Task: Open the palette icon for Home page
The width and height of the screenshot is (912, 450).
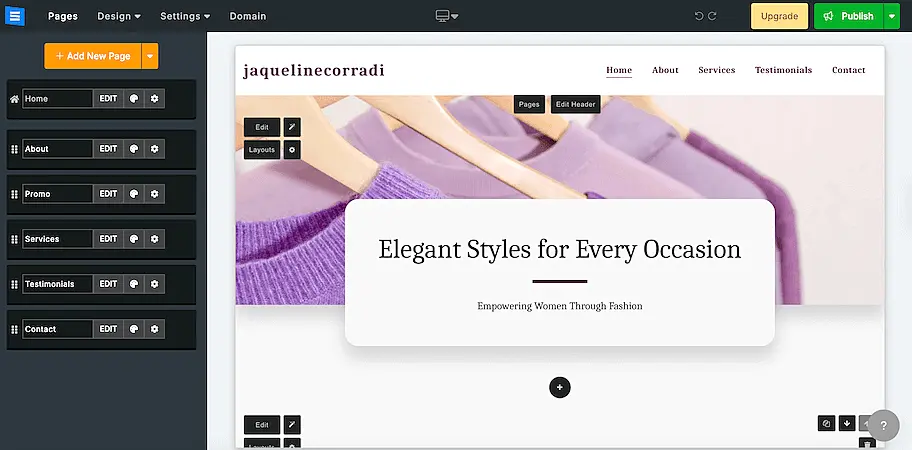Action: tap(134, 99)
